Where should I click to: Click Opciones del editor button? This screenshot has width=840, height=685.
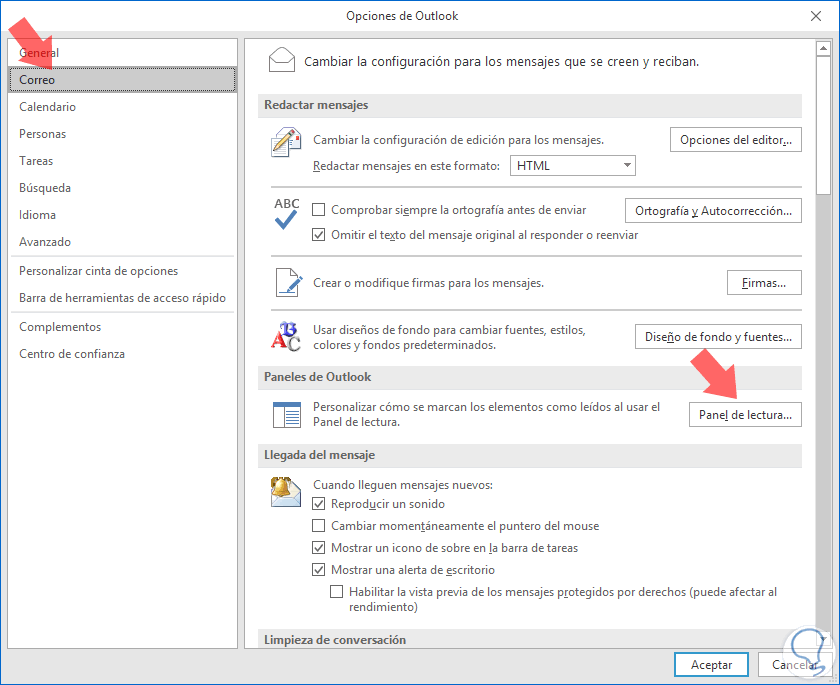tap(736, 140)
